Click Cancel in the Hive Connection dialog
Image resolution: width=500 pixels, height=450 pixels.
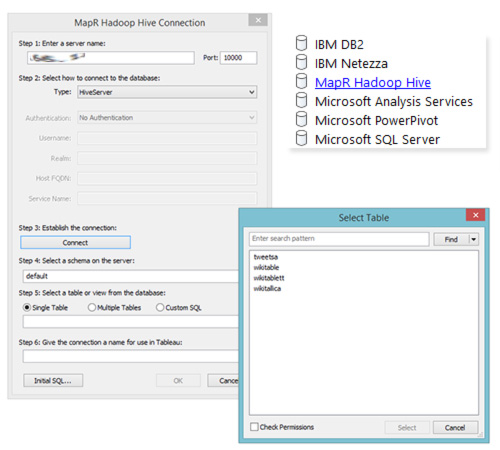pyautogui.click(x=223, y=380)
